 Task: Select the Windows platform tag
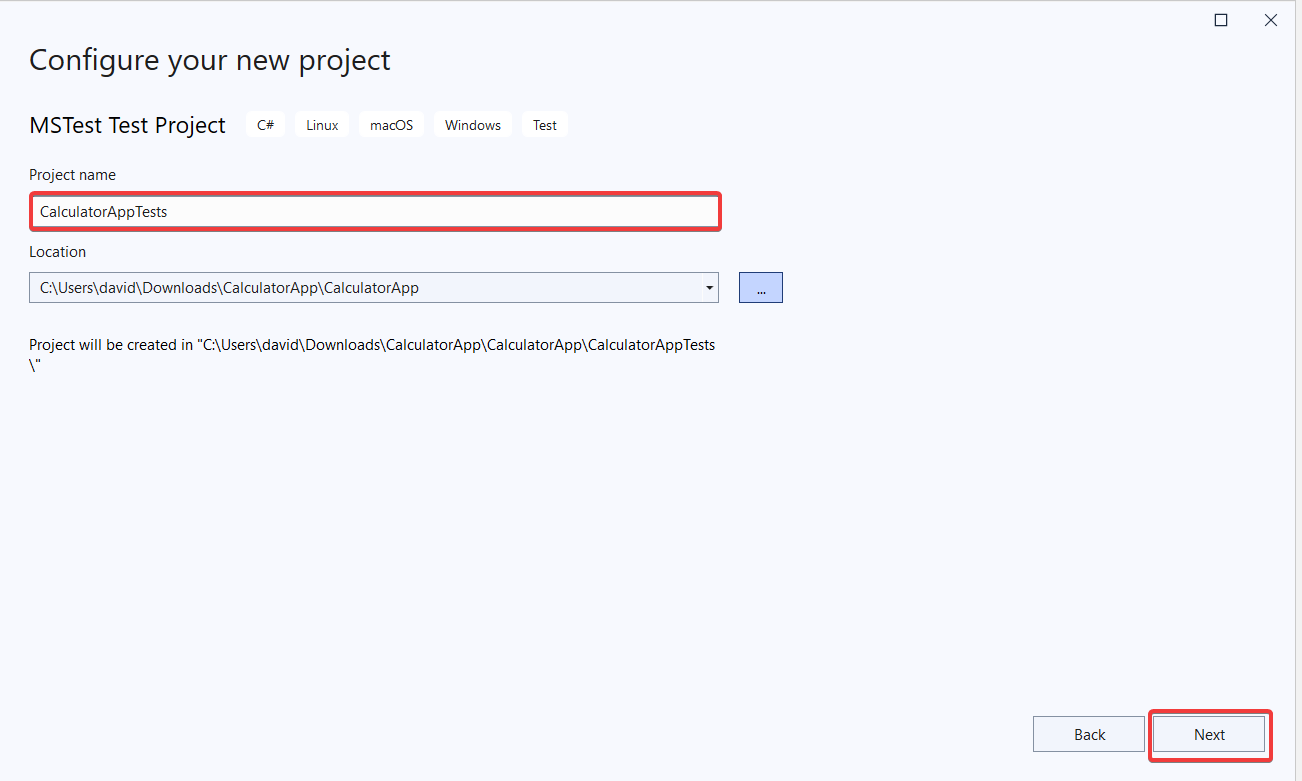472,124
